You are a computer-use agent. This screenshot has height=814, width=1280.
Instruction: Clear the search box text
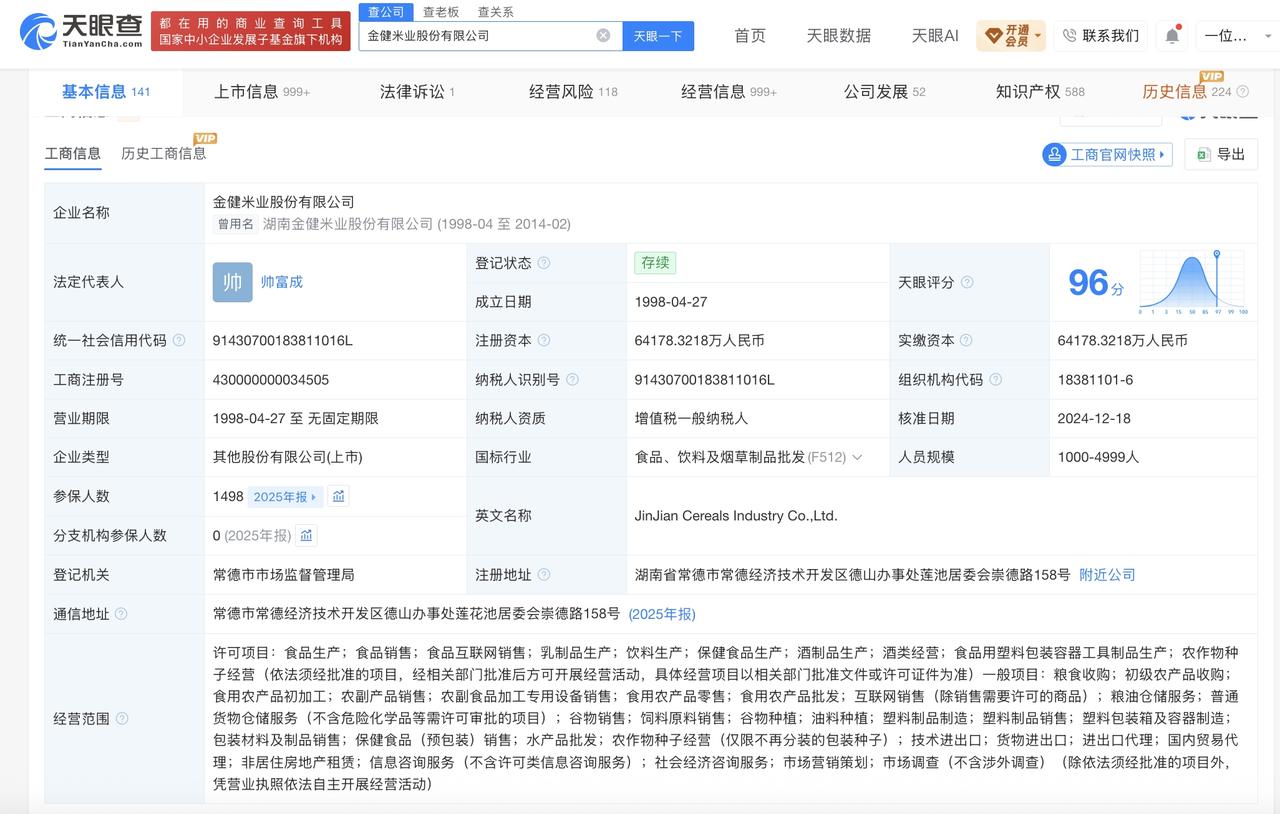click(603, 35)
